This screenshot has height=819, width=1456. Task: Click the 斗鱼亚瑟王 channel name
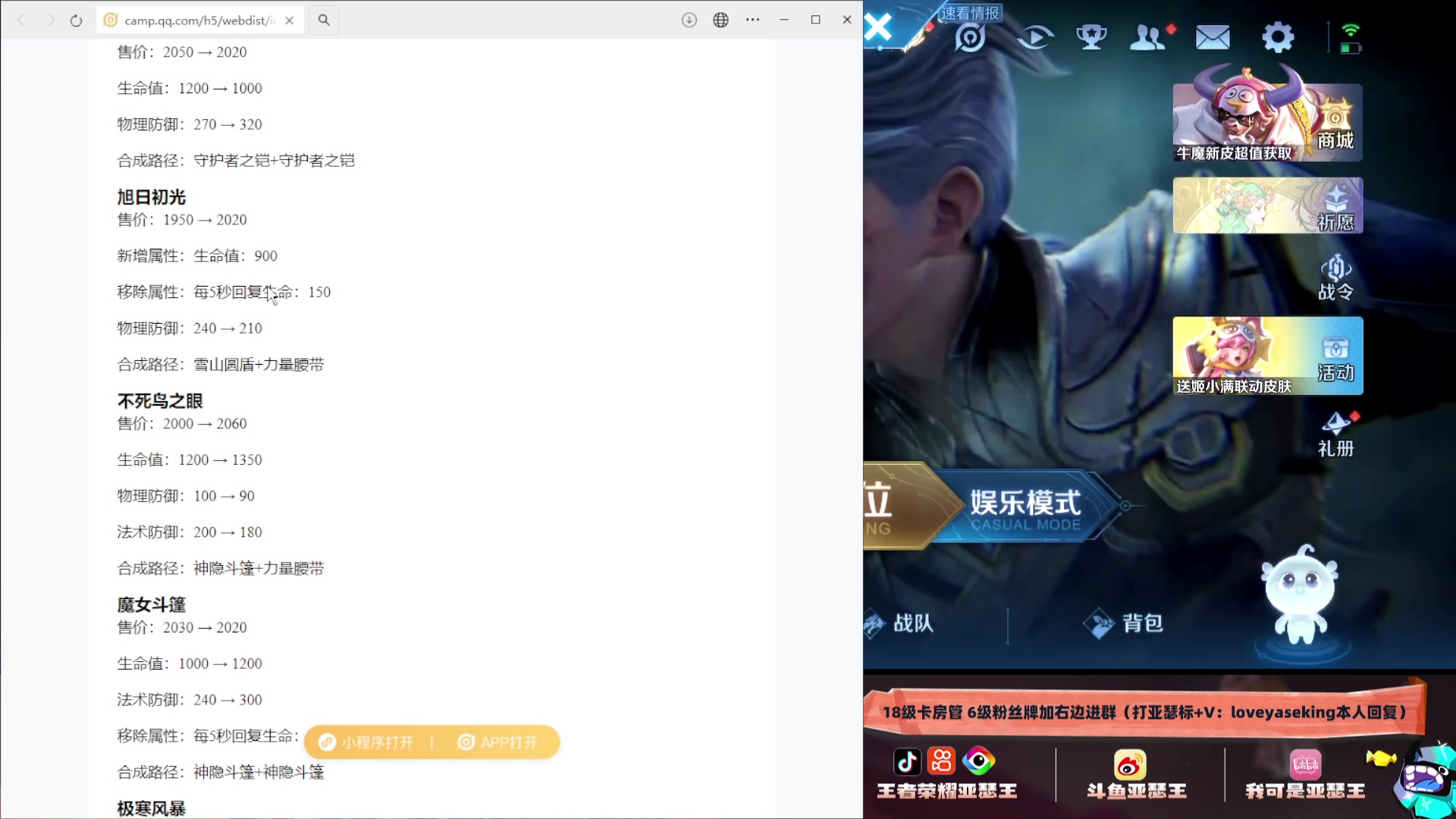(x=1136, y=791)
